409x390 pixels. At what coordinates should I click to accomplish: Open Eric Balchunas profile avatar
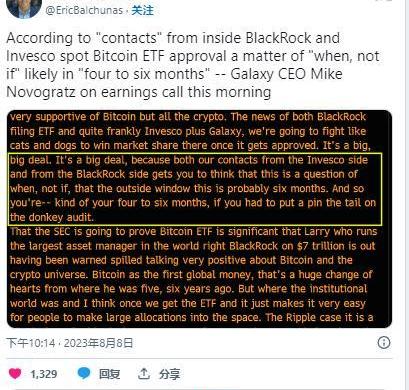tap(24, 8)
